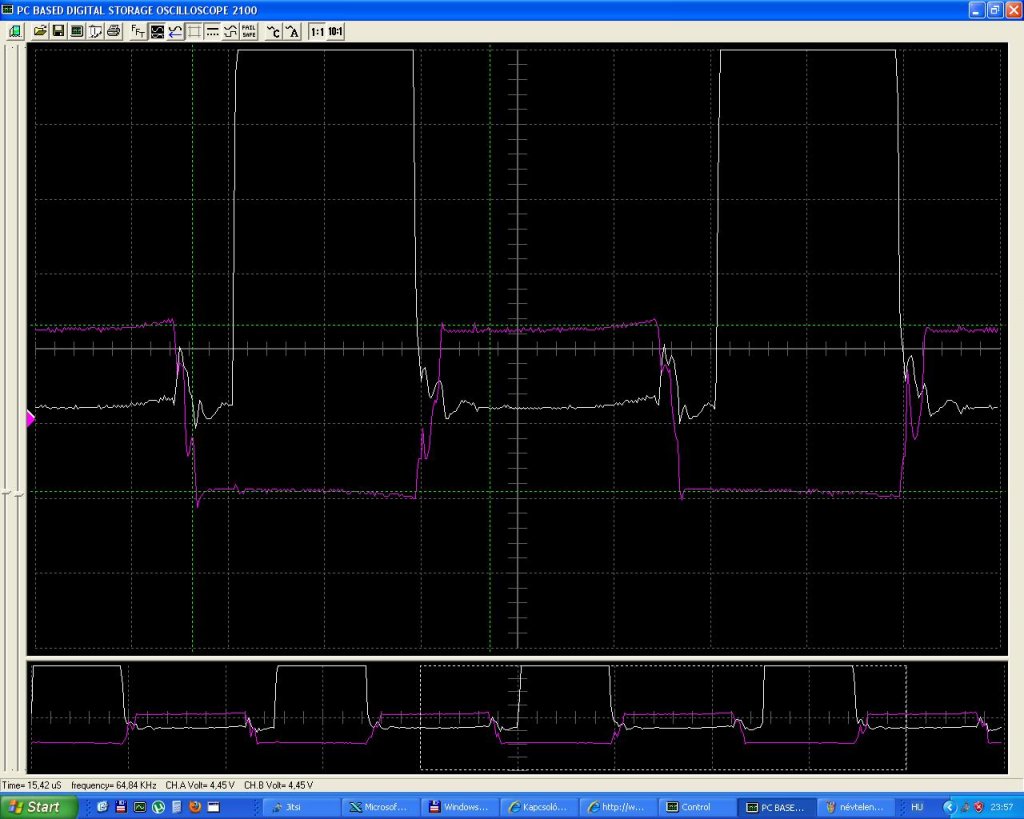Switch to the Control taskbar window
Screen dimensions: 1024x819
696,807
